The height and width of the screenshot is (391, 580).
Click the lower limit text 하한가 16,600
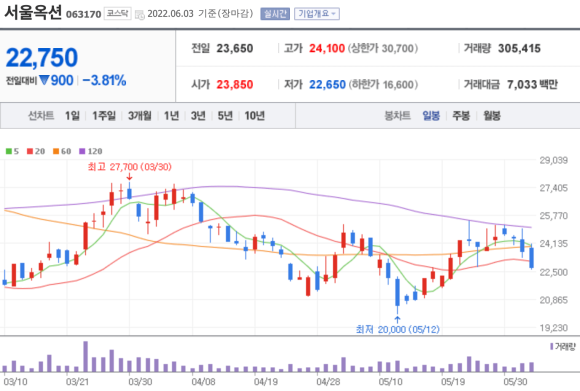pyautogui.click(x=382, y=85)
